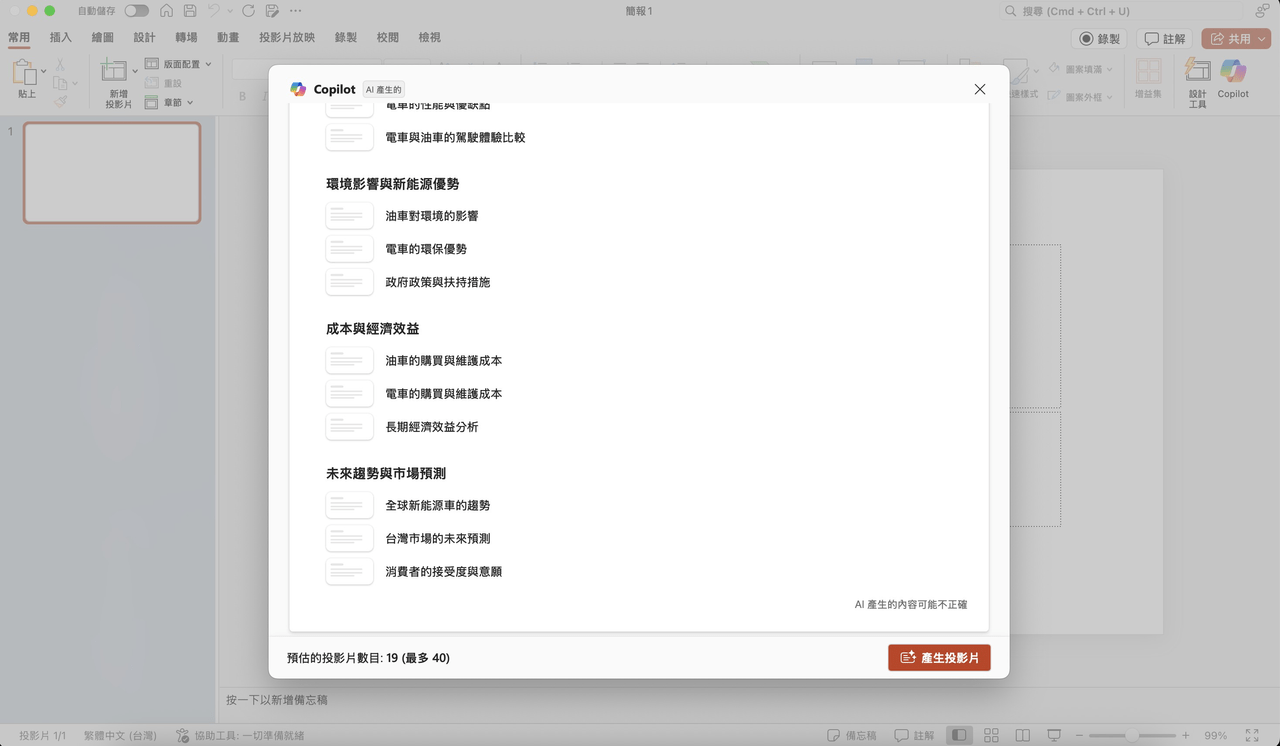Click the Reset slide (重設) icon
This screenshot has width=1280, height=746.
point(152,83)
